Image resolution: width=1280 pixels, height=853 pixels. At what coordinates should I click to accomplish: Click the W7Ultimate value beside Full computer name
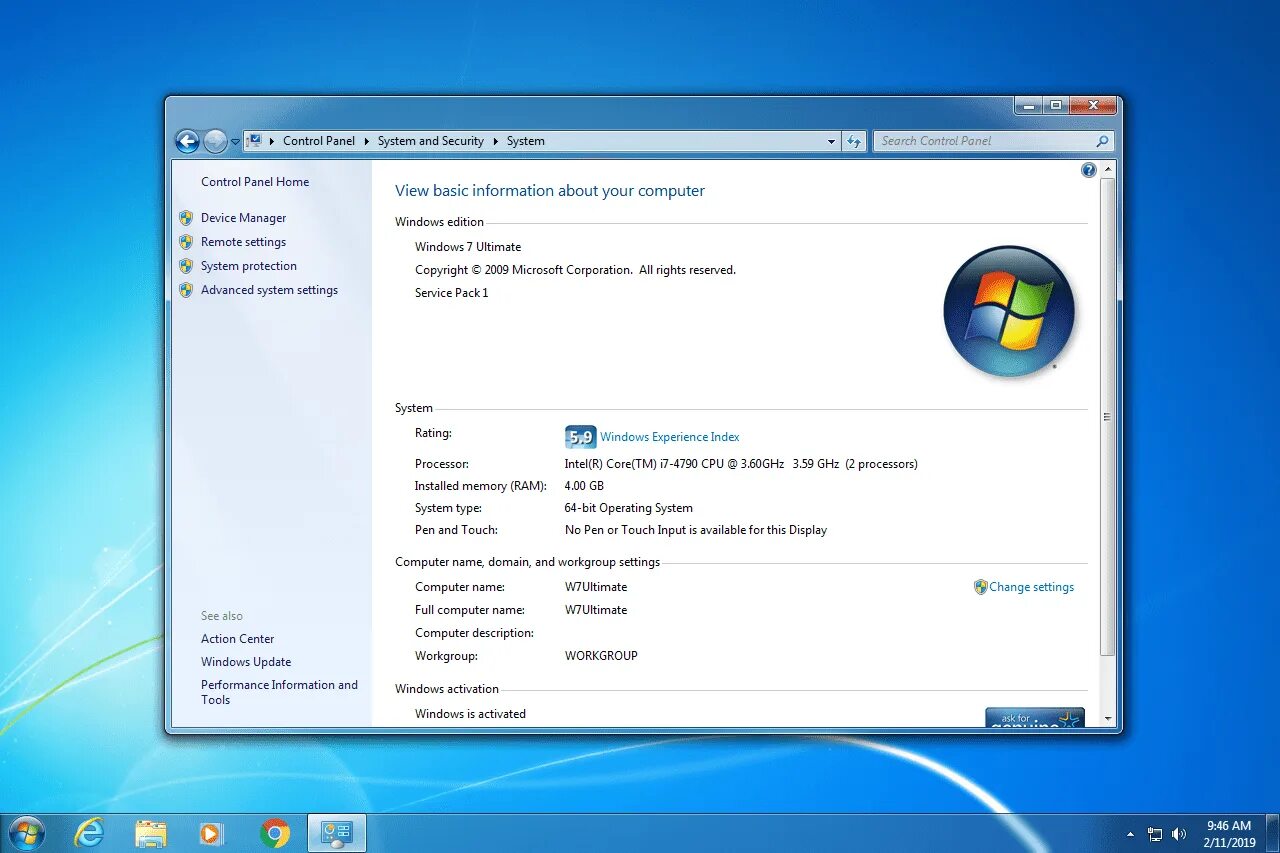point(596,610)
